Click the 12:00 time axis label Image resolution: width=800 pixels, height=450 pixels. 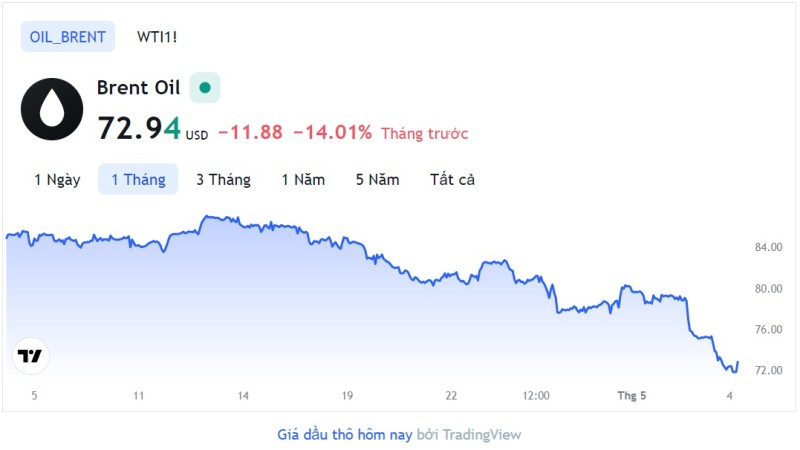point(536,395)
